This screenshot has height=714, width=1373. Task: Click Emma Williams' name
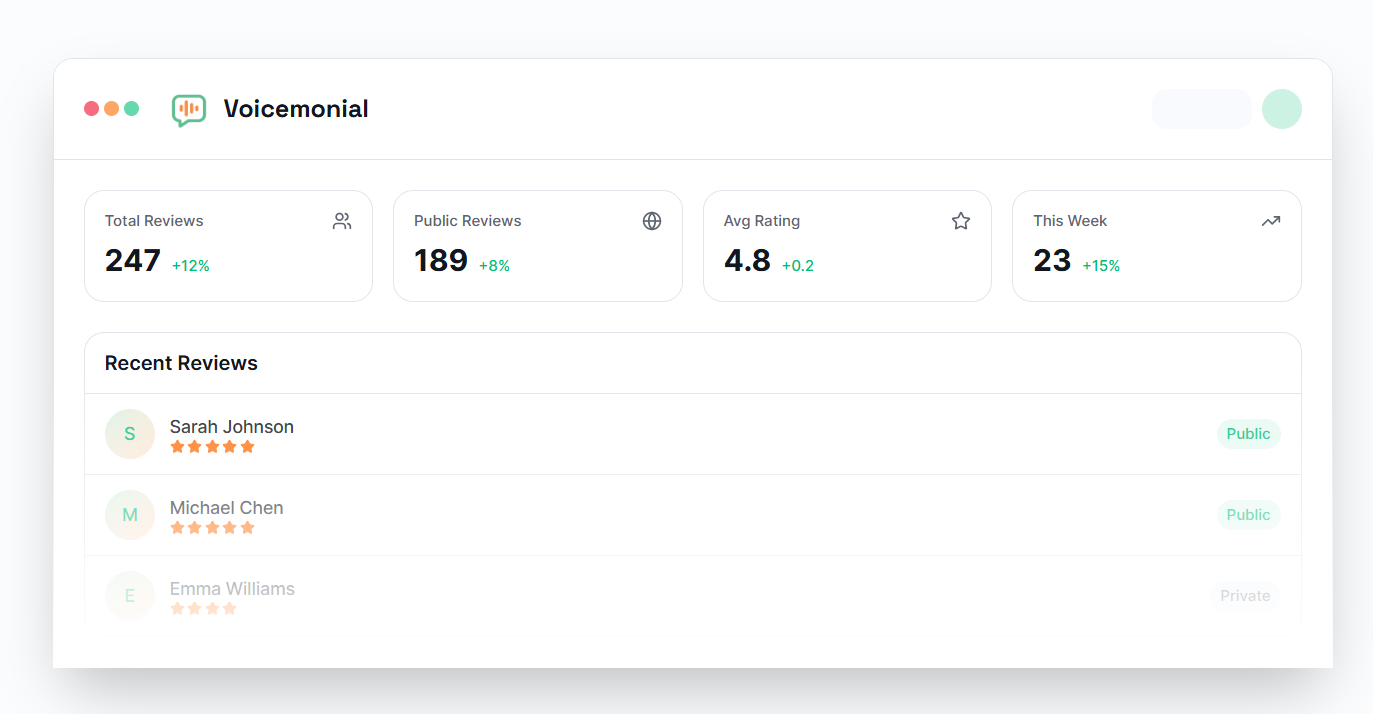(232, 588)
